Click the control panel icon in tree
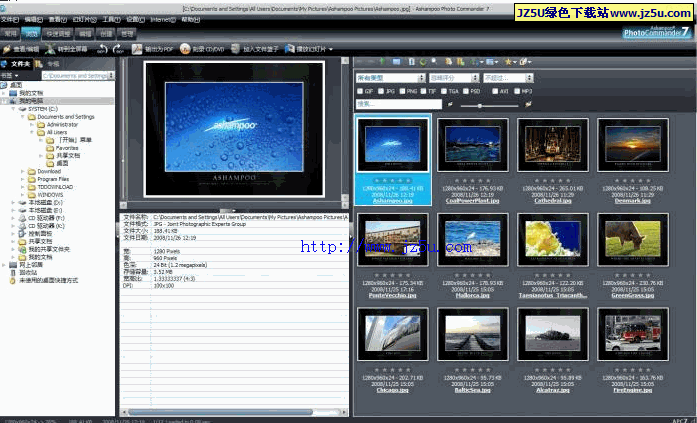This screenshot has height=423, width=697. [x=22, y=234]
